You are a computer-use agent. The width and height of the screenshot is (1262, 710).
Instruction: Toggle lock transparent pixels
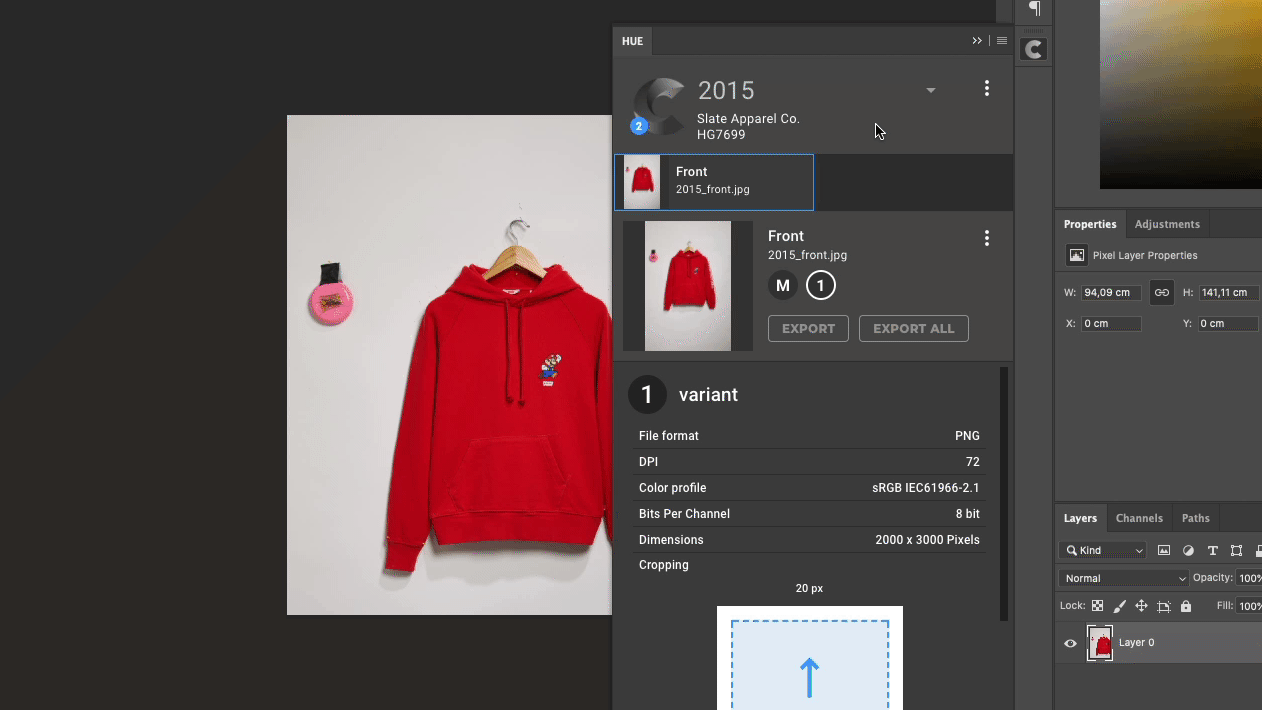(1097, 606)
